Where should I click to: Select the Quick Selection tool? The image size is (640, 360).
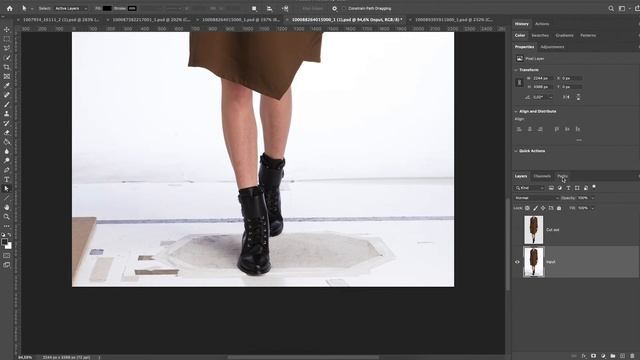click(7, 58)
